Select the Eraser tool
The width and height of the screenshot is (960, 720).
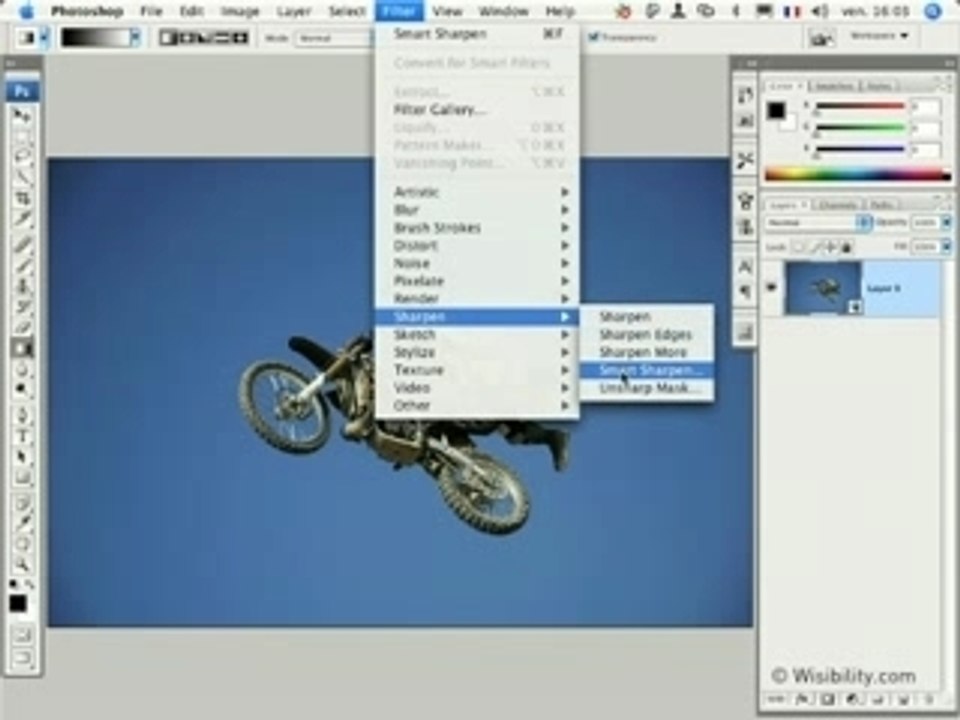pos(22,326)
